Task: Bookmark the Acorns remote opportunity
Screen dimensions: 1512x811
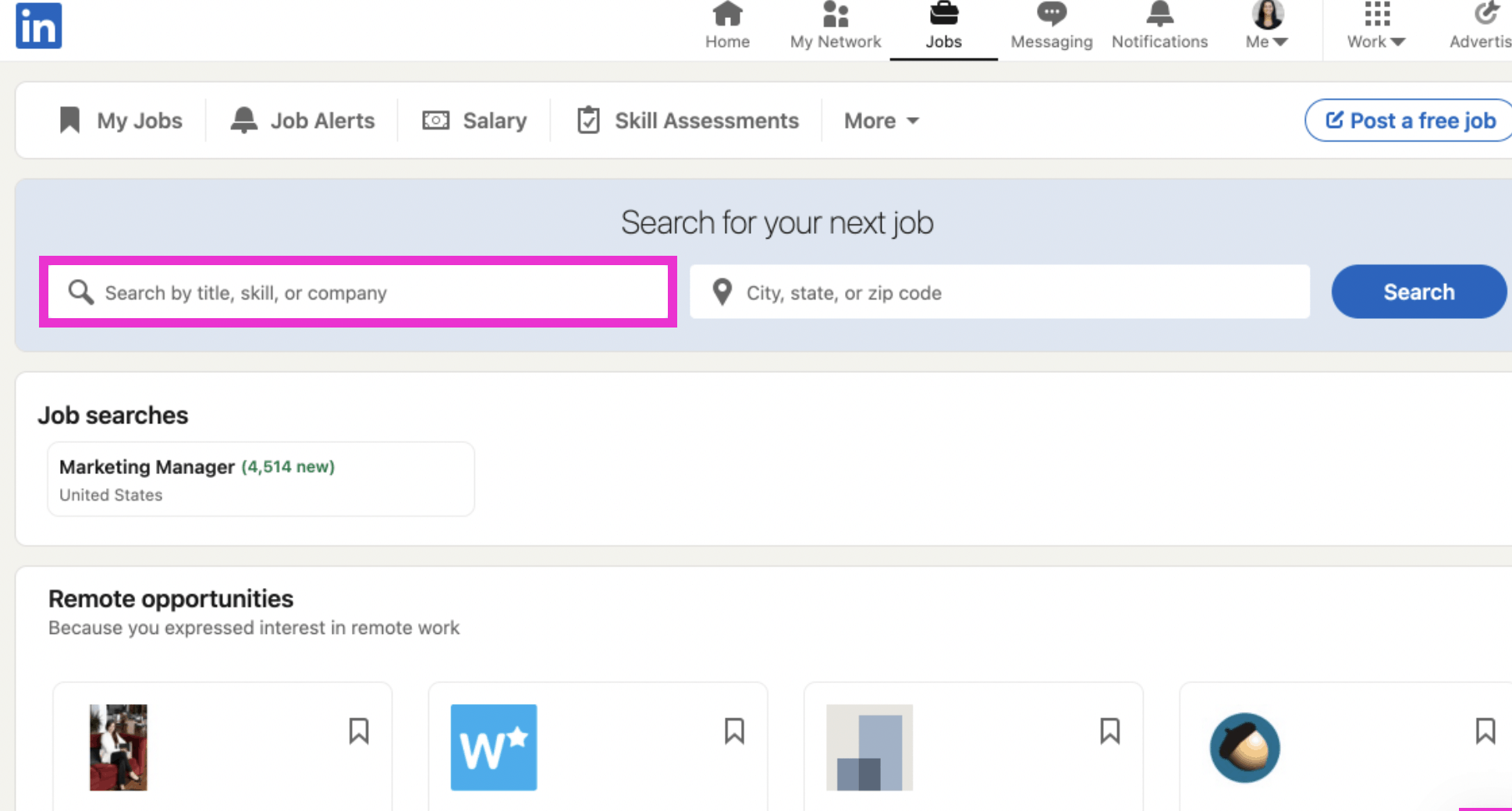Action: tap(1484, 731)
